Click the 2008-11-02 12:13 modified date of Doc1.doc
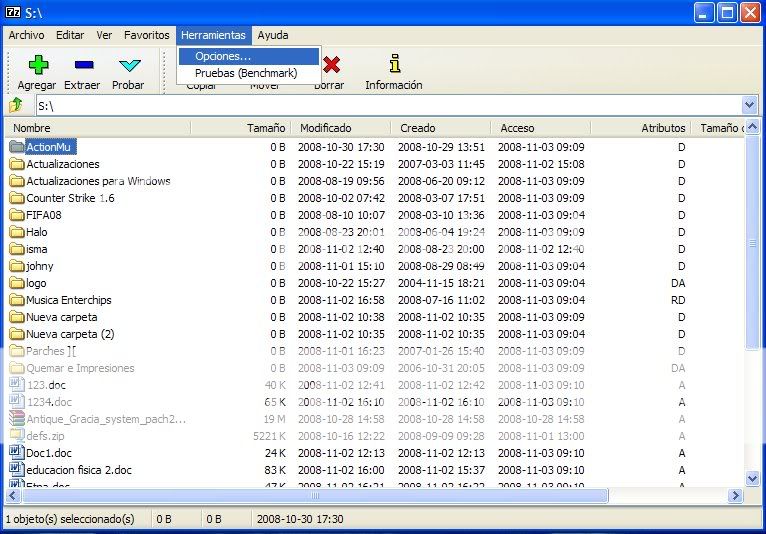 341,453
